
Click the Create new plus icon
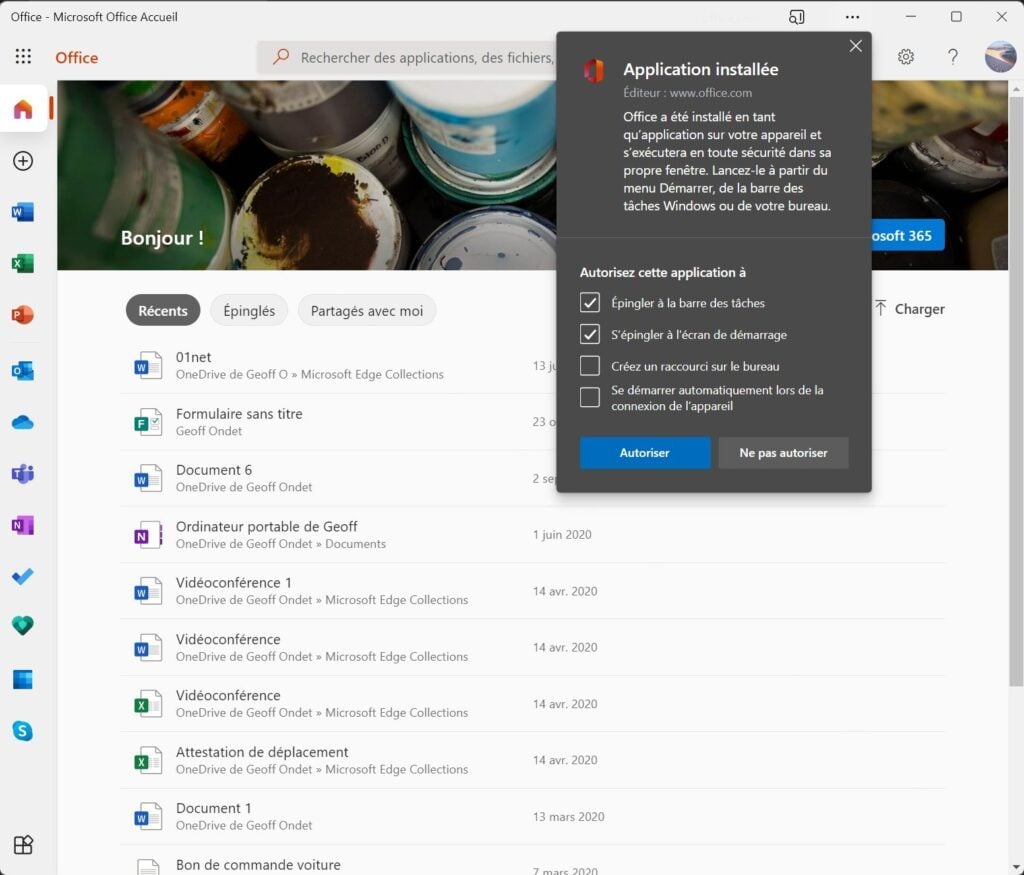[x=23, y=161]
